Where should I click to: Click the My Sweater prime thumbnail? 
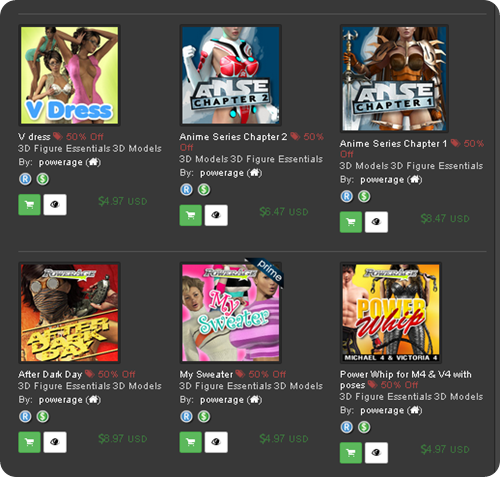(231, 313)
